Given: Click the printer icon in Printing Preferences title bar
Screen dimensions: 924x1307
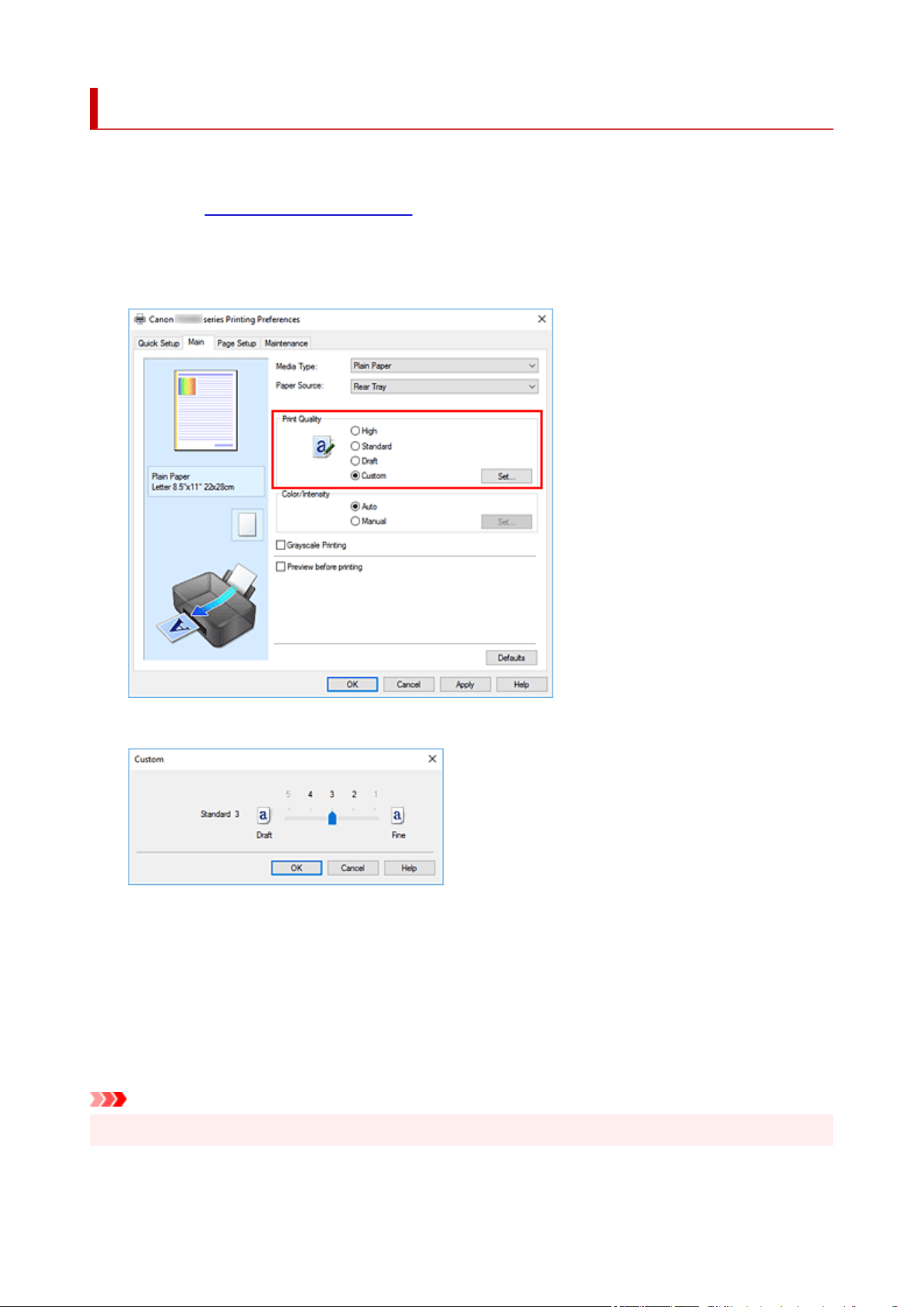Looking at the screenshot, I should click(140, 319).
